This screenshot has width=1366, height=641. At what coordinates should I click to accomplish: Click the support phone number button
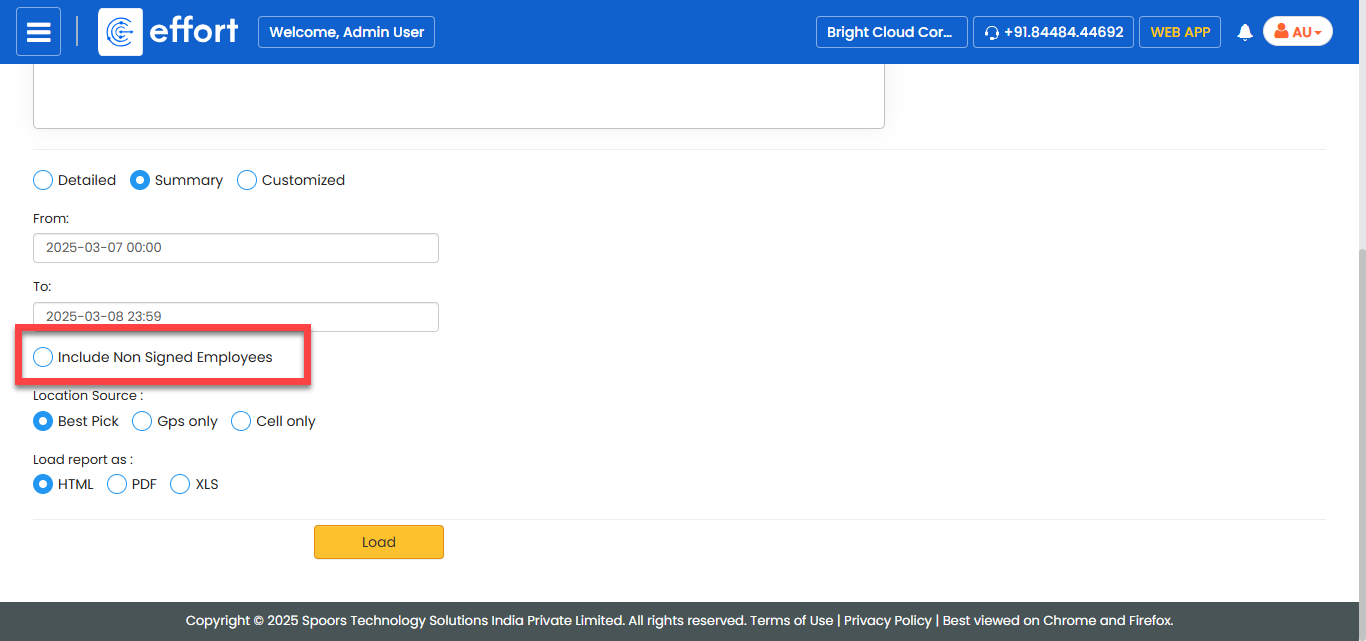[x=1053, y=32]
